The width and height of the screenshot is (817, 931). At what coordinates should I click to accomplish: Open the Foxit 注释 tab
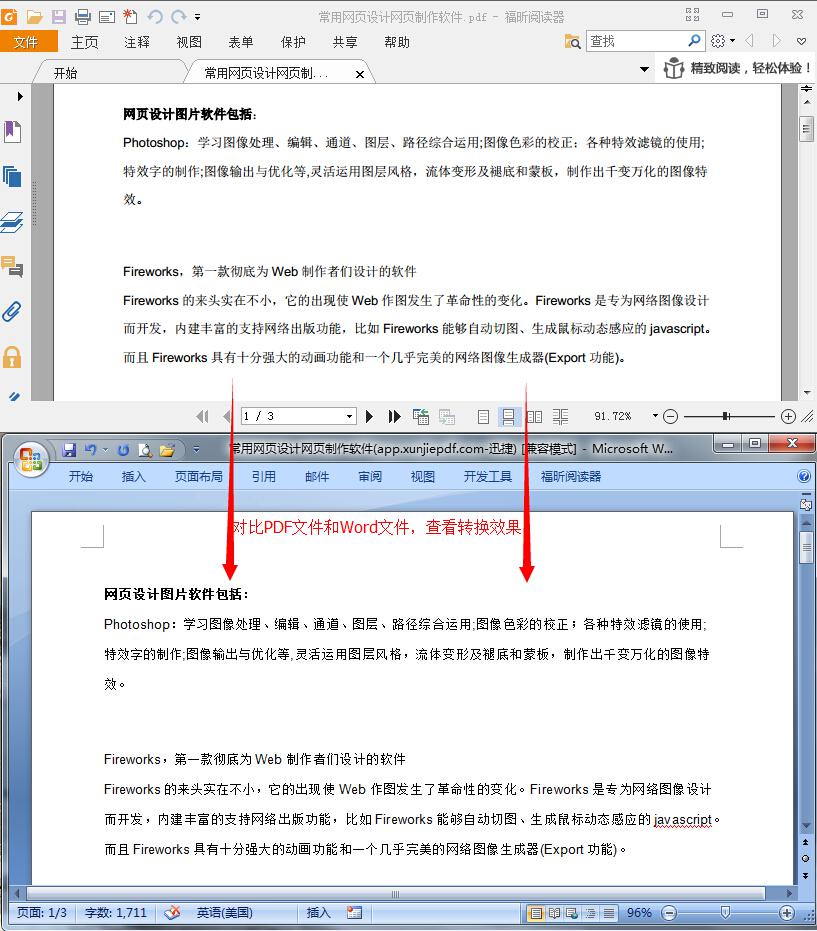coord(137,42)
